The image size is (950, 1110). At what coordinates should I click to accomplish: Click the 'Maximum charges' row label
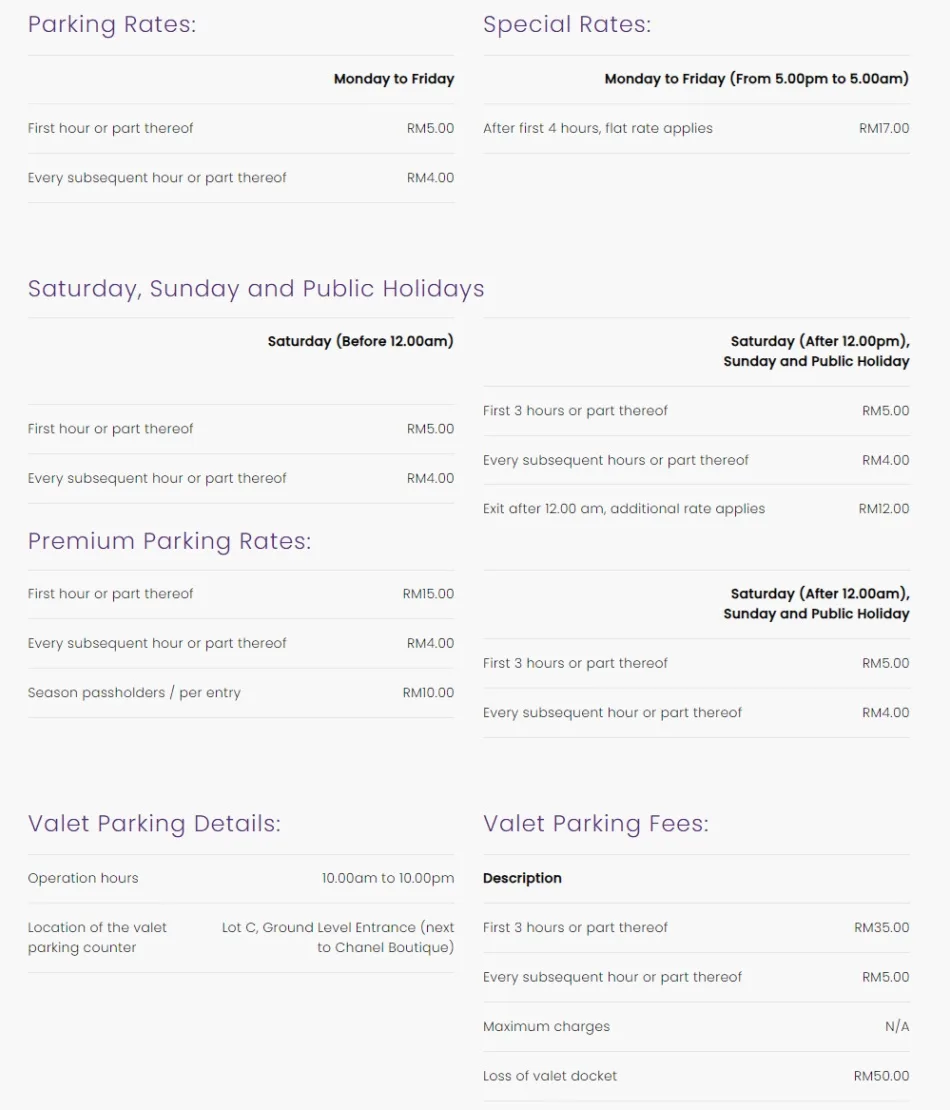coord(546,1027)
